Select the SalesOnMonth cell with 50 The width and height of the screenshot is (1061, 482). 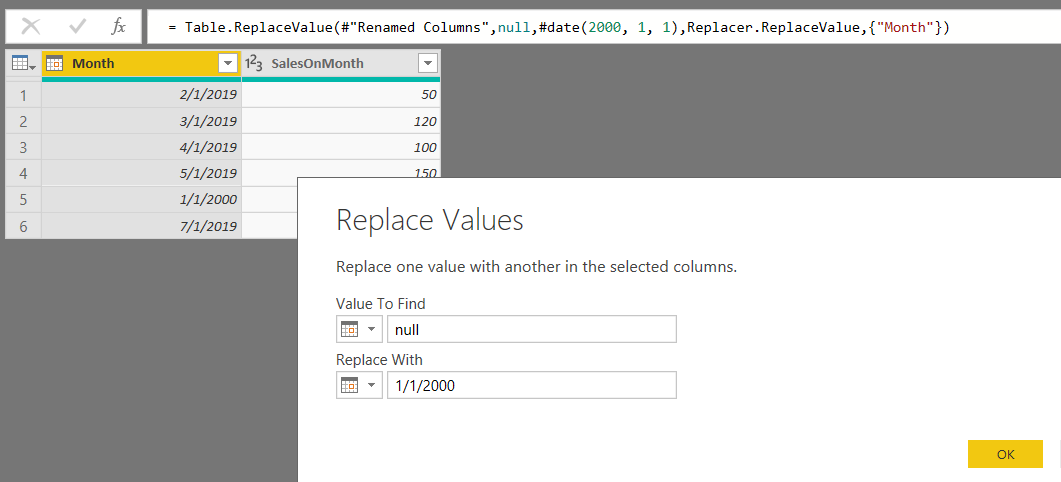[x=341, y=95]
